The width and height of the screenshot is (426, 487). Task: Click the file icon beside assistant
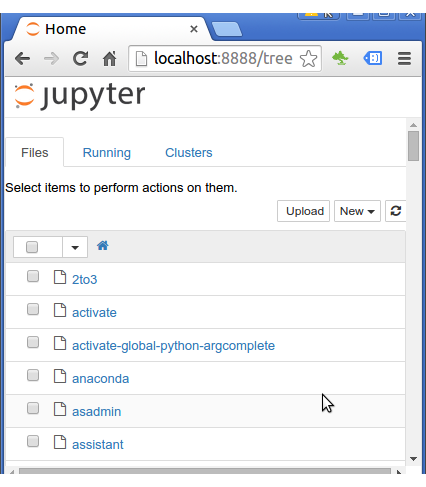(x=60, y=442)
